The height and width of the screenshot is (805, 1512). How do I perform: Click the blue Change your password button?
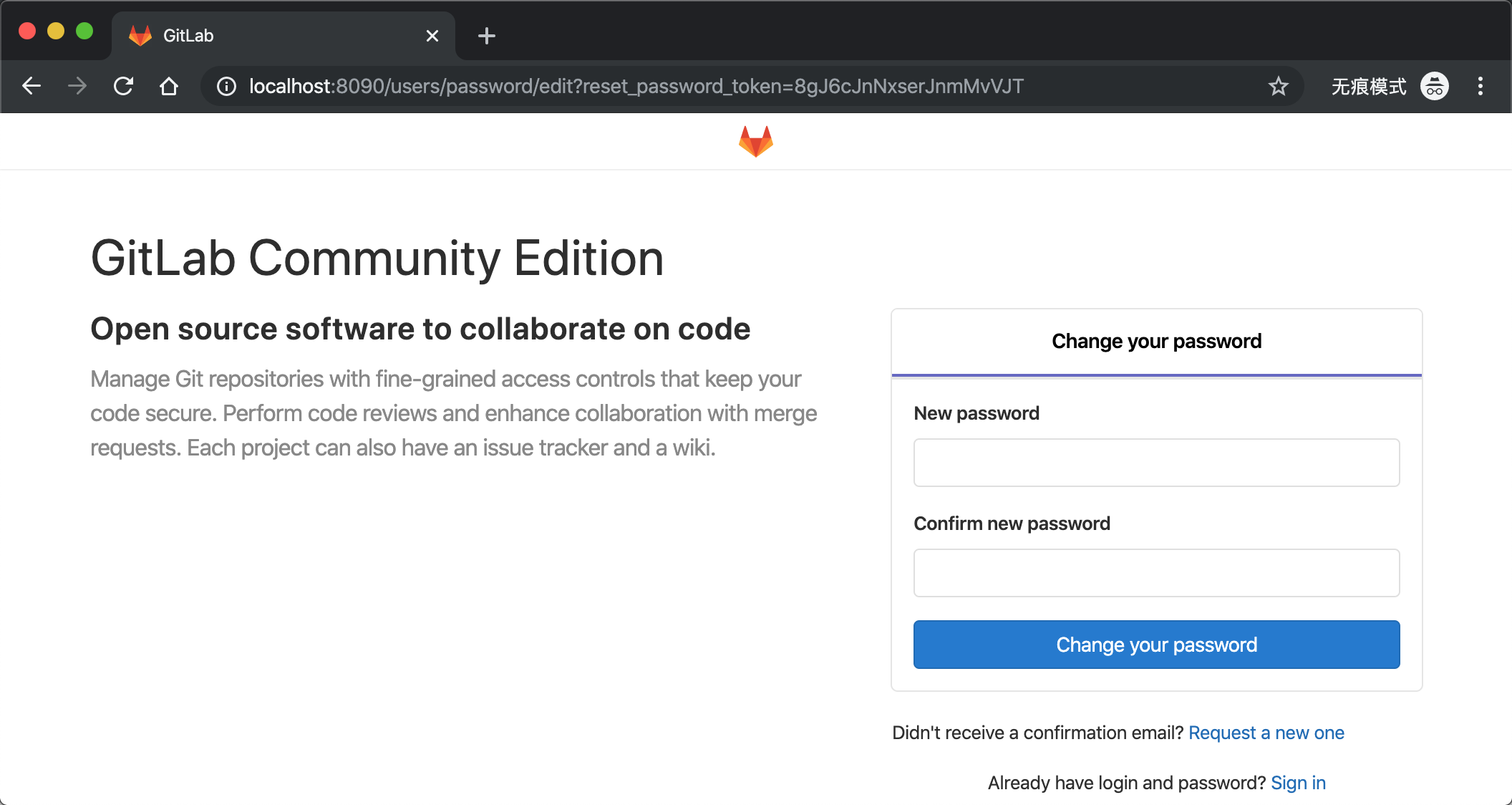(1157, 645)
